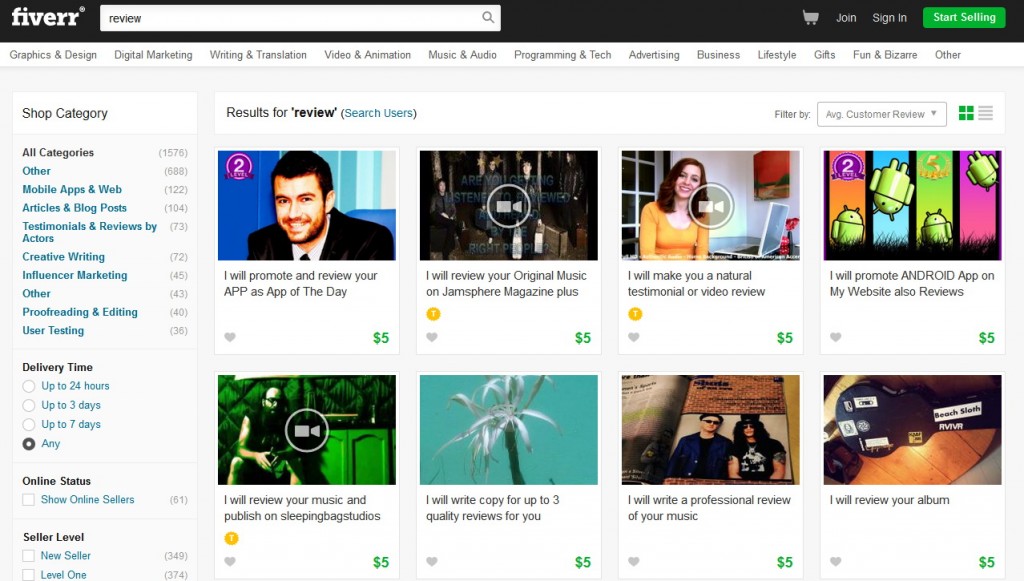Open the shopping cart icon
1024x581 pixels.
coord(810,18)
